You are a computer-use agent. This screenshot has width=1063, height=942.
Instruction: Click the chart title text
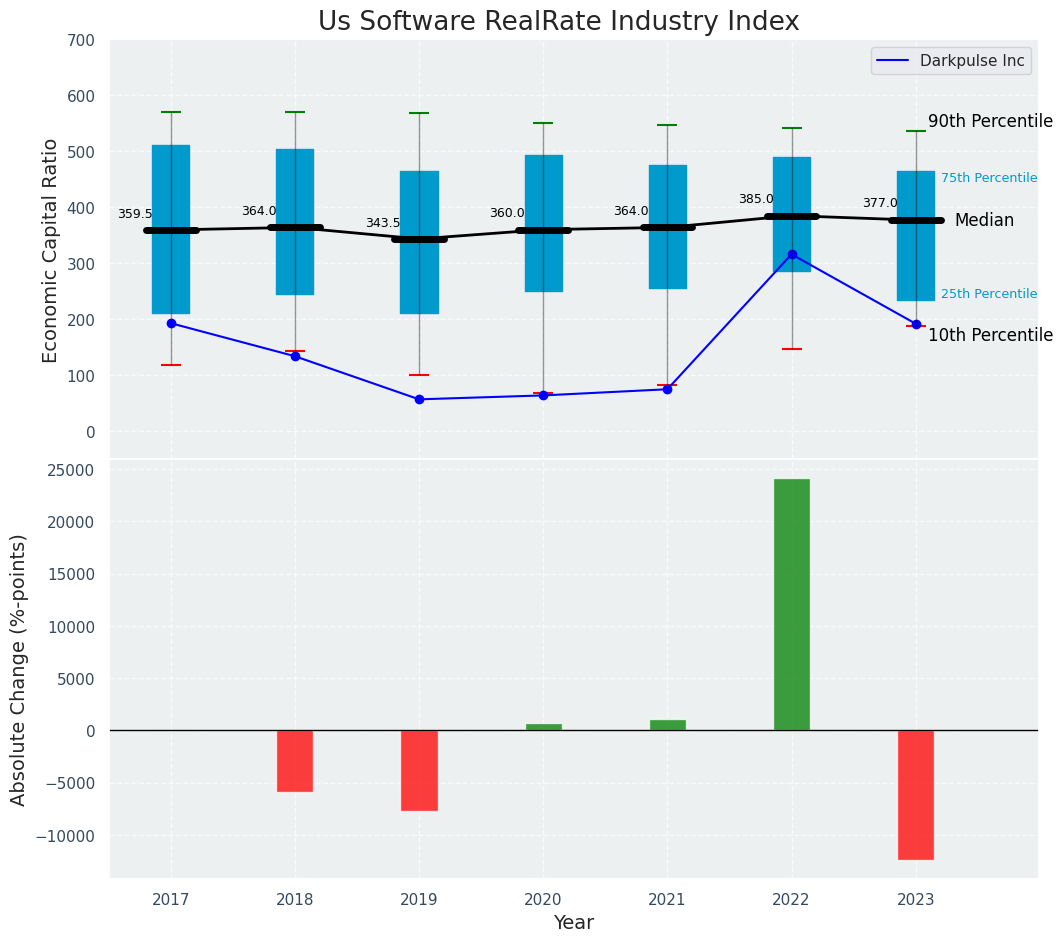pyautogui.click(x=558, y=21)
